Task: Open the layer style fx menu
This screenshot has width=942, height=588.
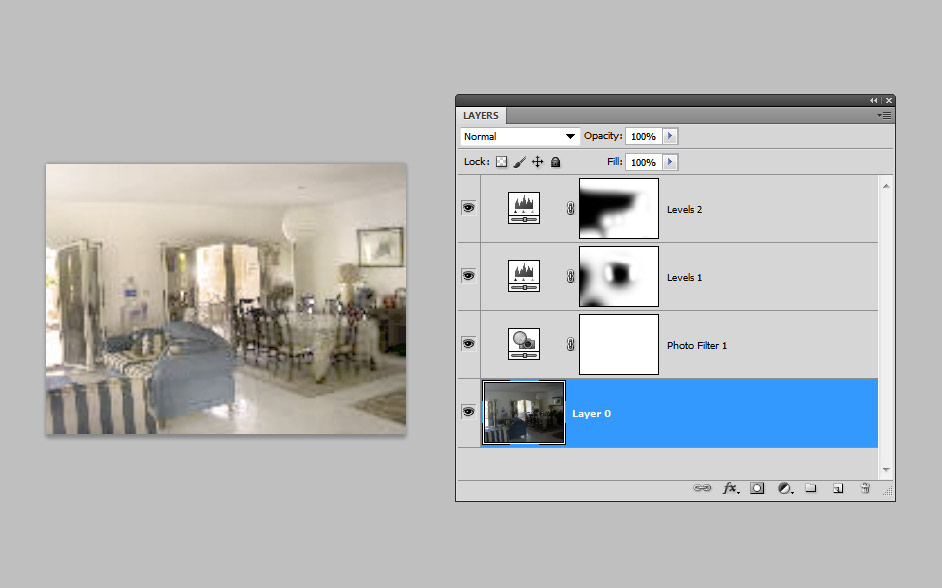Action: (731, 488)
